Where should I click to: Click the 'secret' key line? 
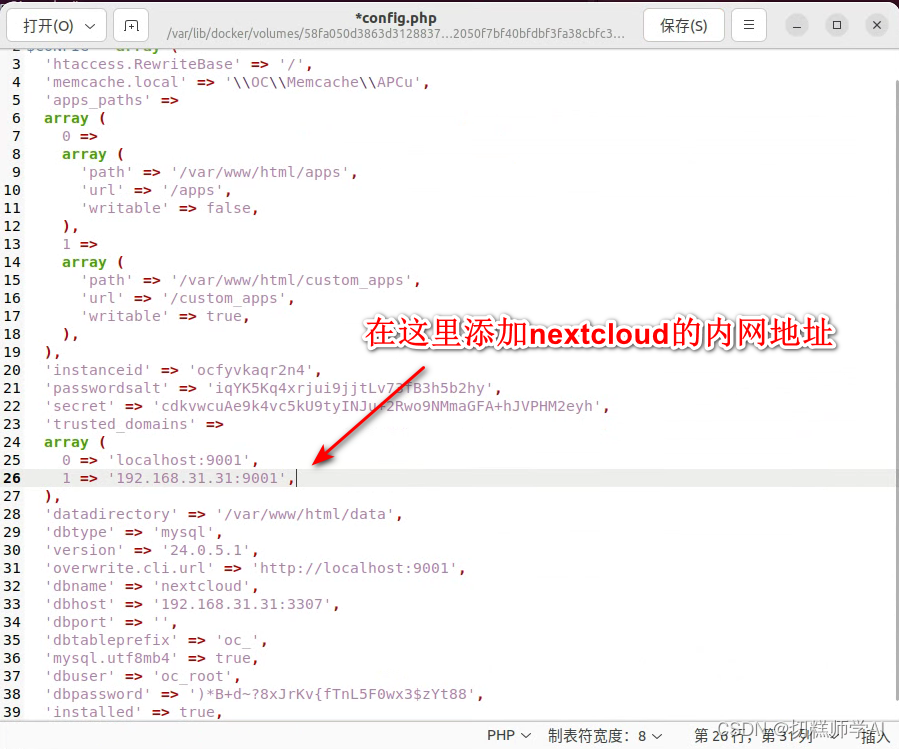(327, 406)
